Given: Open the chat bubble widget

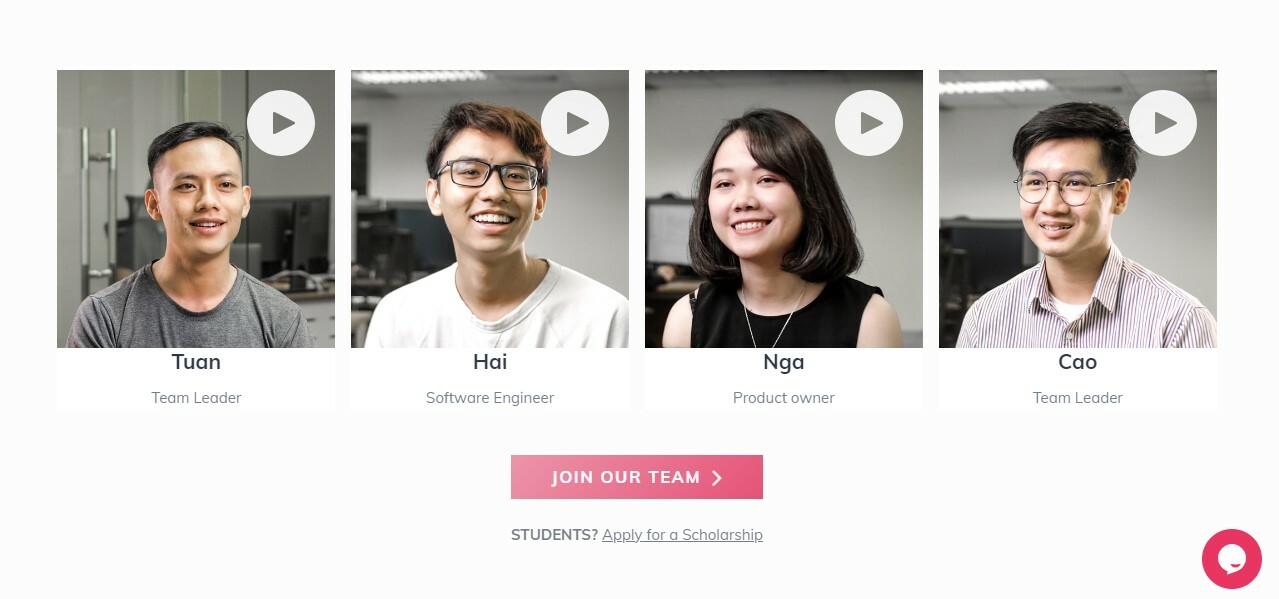Looking at the screenshot, I should click(1232, 559).
